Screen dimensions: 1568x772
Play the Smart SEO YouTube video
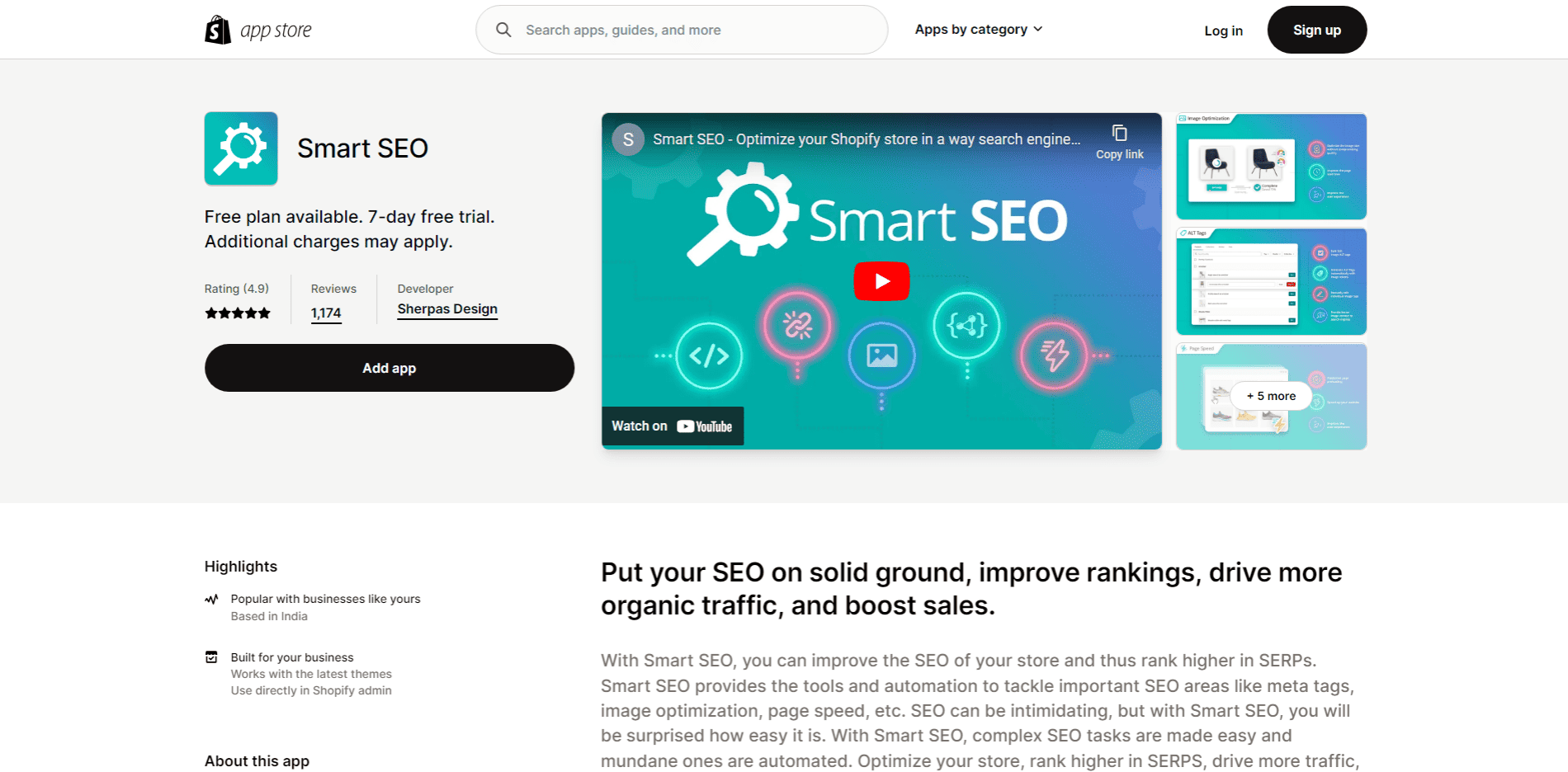coord(881,281)
